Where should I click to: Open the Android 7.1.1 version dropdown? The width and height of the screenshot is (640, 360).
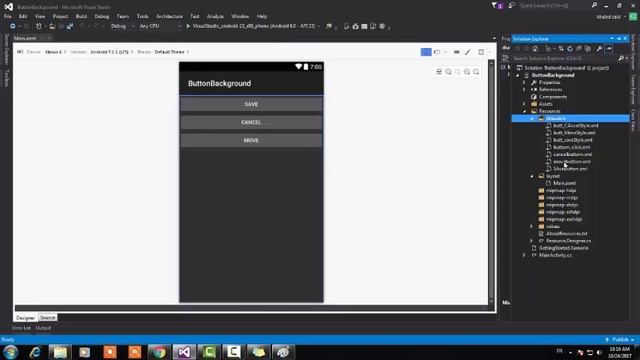click(111, 52)
